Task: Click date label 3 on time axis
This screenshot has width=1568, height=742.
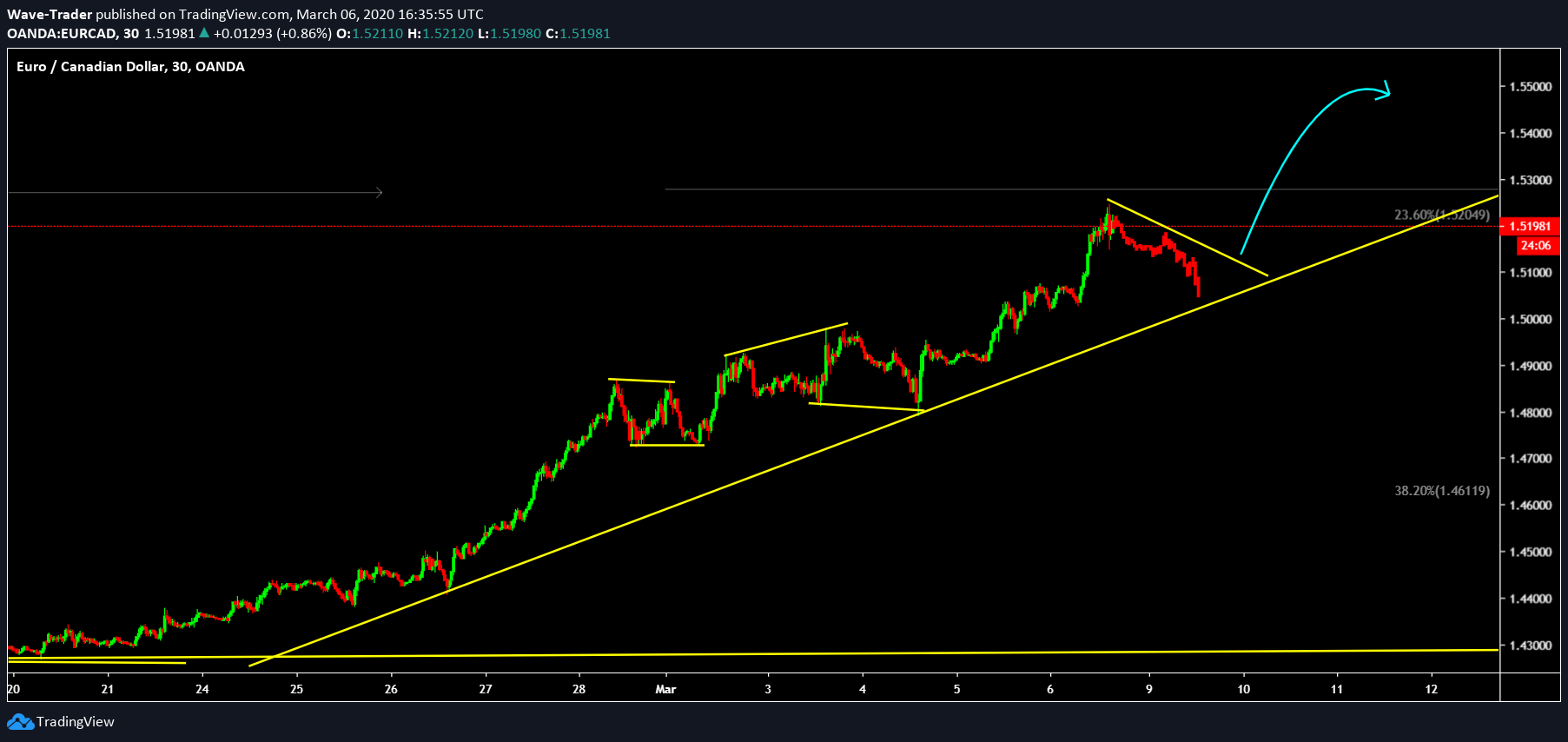Action: (x=768, y=689)
